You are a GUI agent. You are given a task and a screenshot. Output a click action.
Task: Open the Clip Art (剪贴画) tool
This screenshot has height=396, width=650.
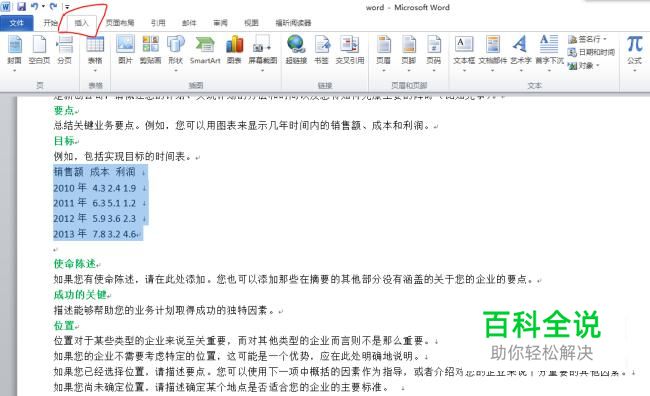point(150,50)
